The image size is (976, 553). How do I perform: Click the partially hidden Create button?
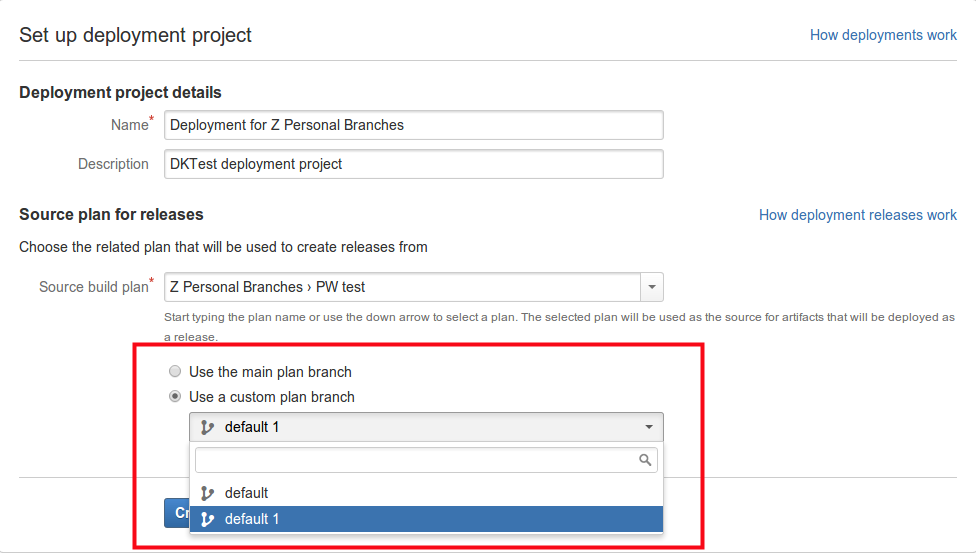(x=177, y=513)
